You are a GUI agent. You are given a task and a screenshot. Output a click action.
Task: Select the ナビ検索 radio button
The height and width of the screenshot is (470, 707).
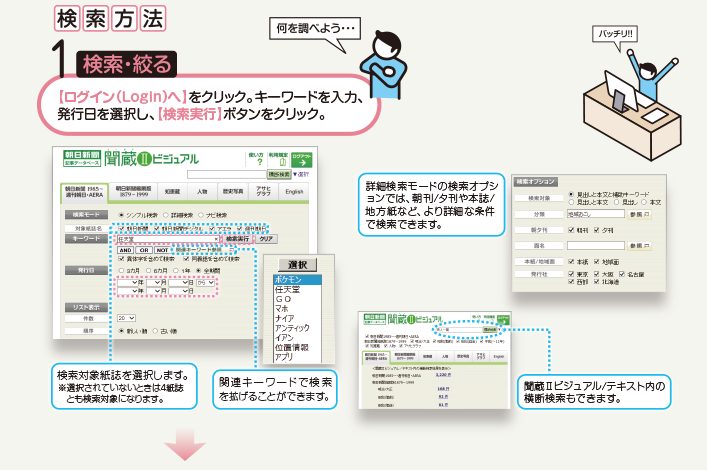point(201,215)
